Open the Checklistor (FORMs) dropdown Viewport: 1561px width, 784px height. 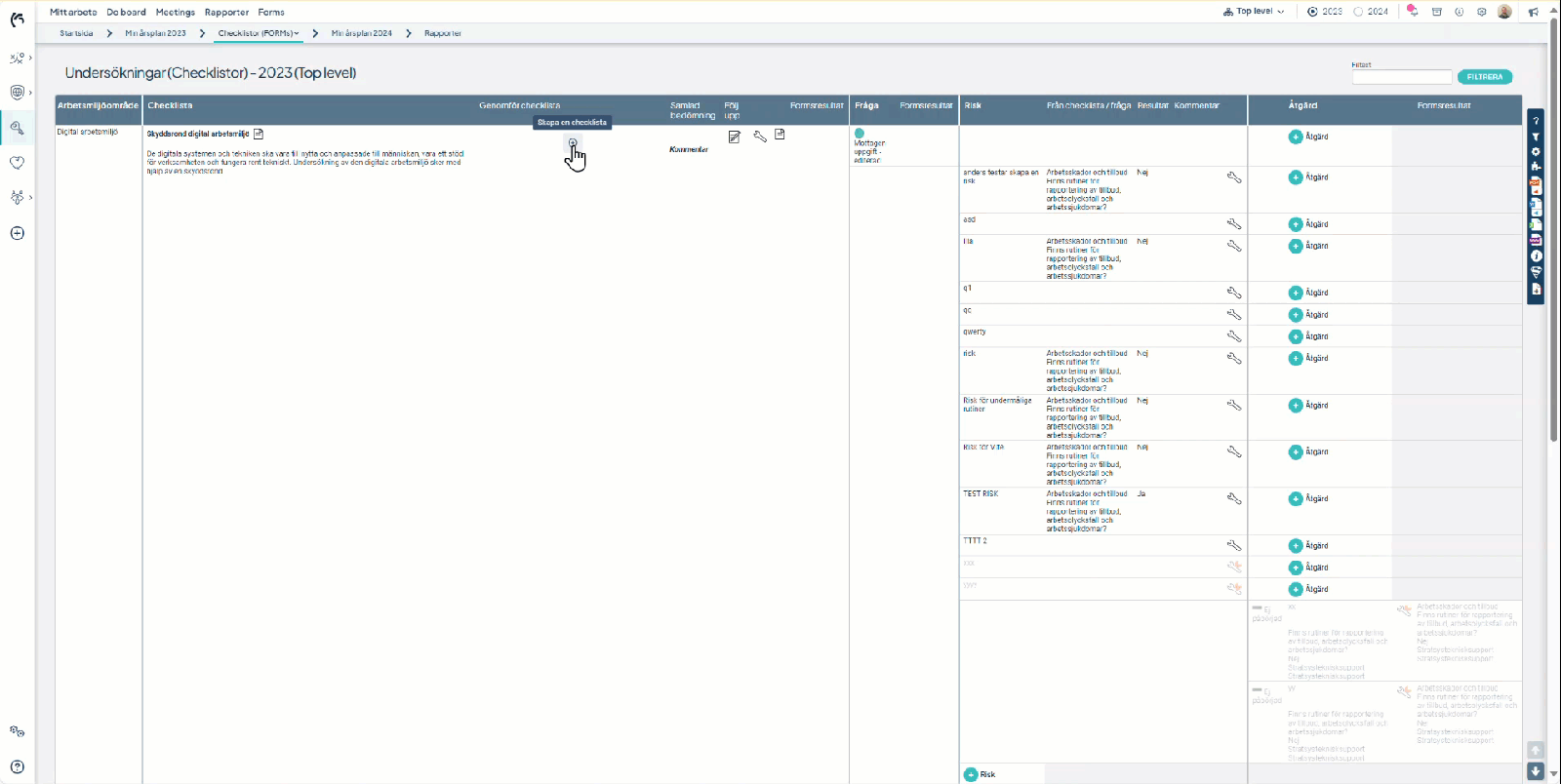259,33
